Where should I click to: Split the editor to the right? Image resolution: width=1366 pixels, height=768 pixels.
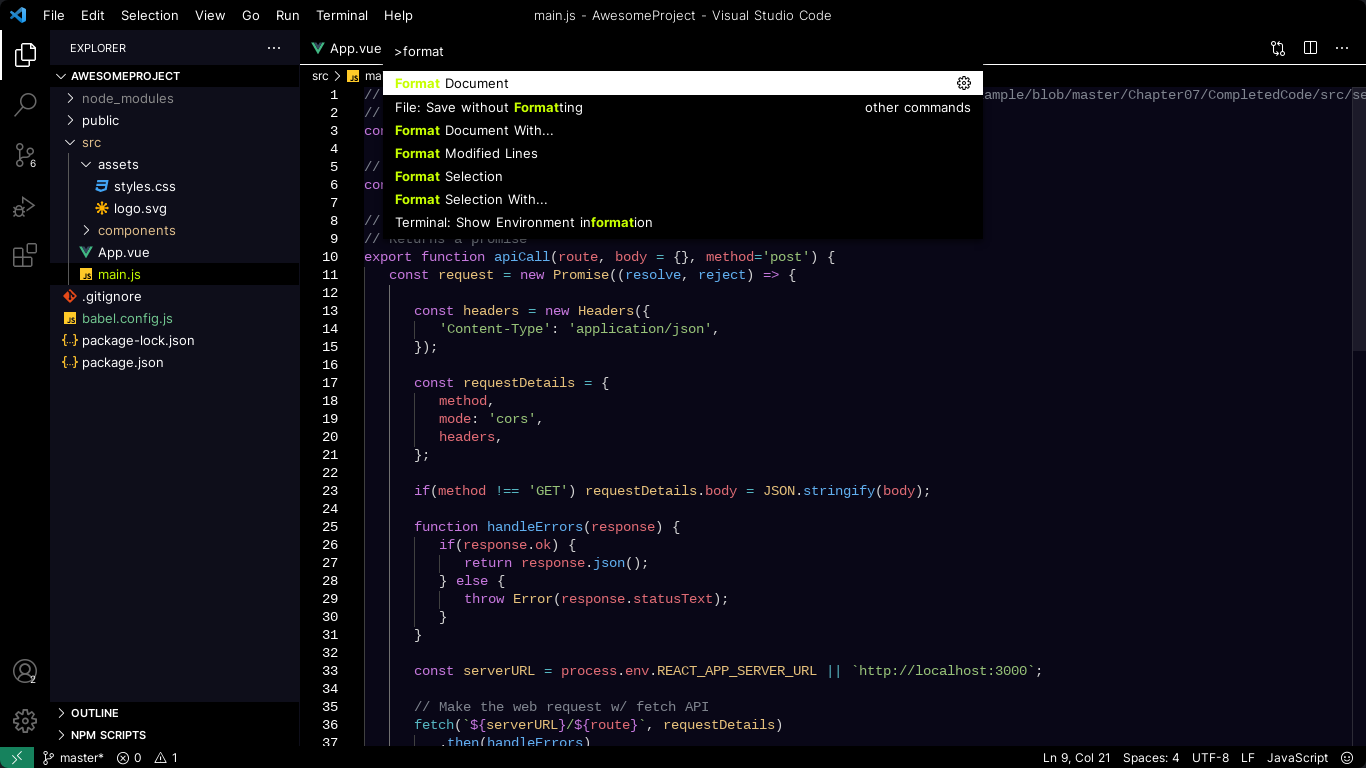point(1310,48)
